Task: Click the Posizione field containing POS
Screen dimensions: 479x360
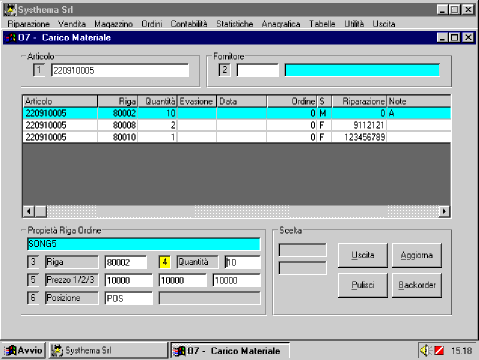Action: coord(129,298)
